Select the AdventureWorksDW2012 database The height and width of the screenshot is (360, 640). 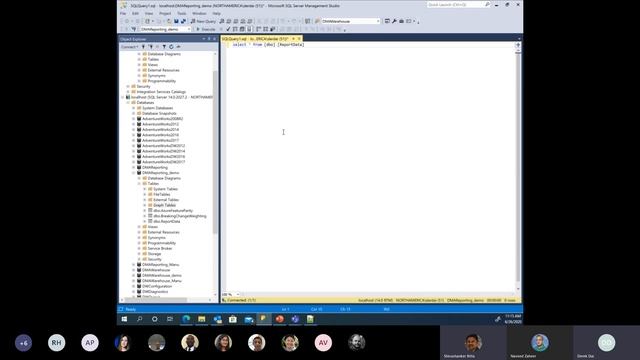163,146
